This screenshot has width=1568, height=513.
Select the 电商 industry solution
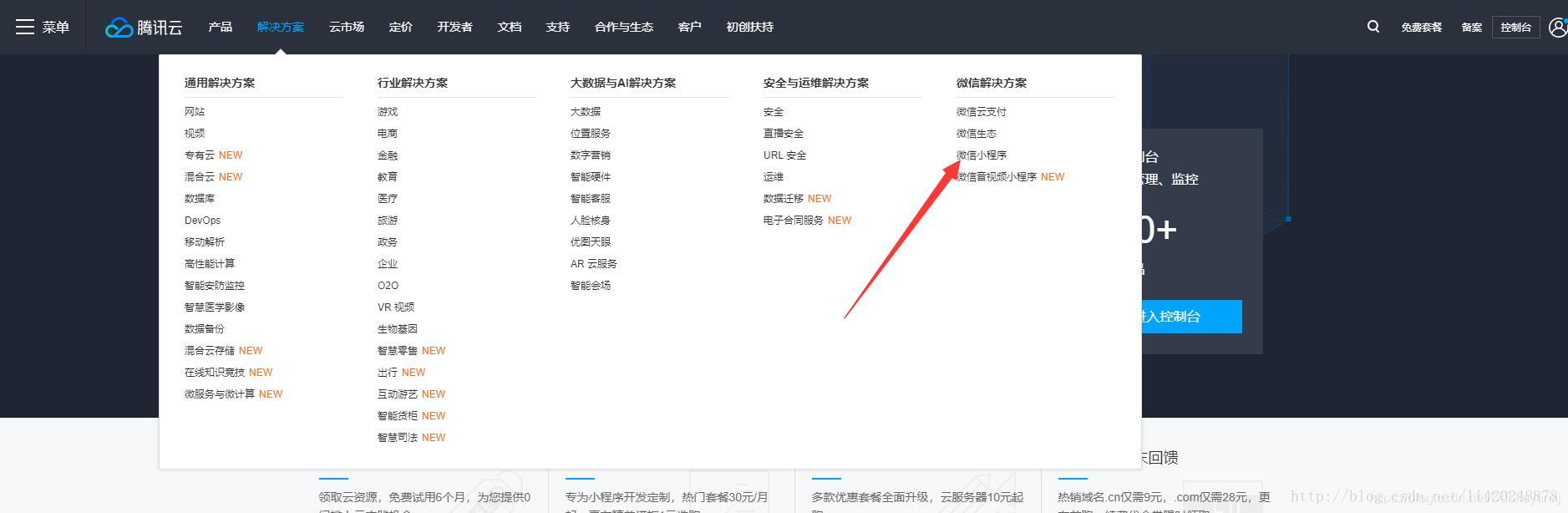click(388, 134)
